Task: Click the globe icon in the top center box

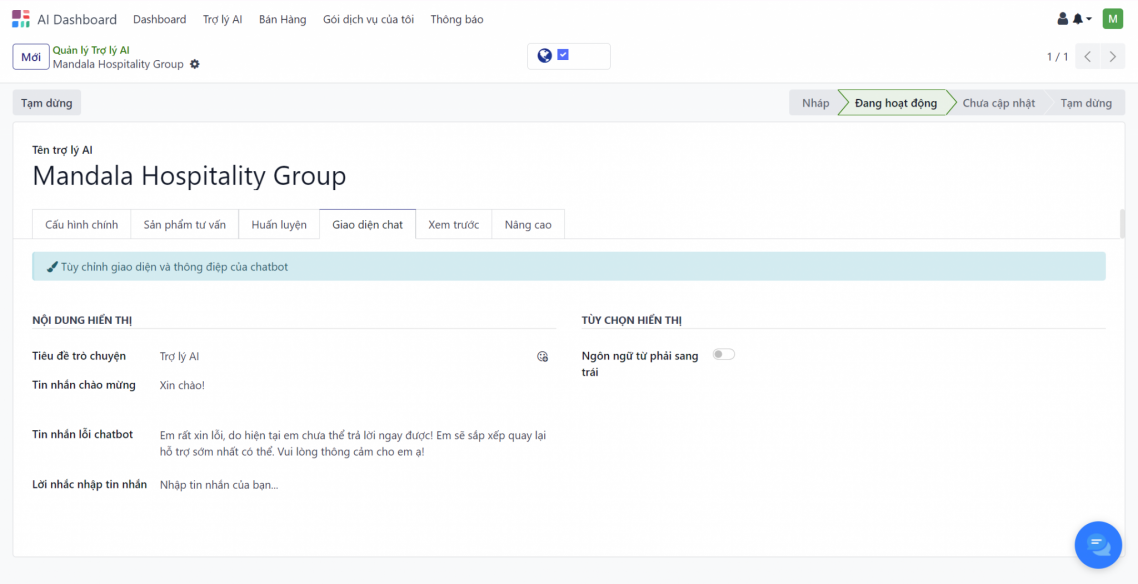Action: coord(544,56)
